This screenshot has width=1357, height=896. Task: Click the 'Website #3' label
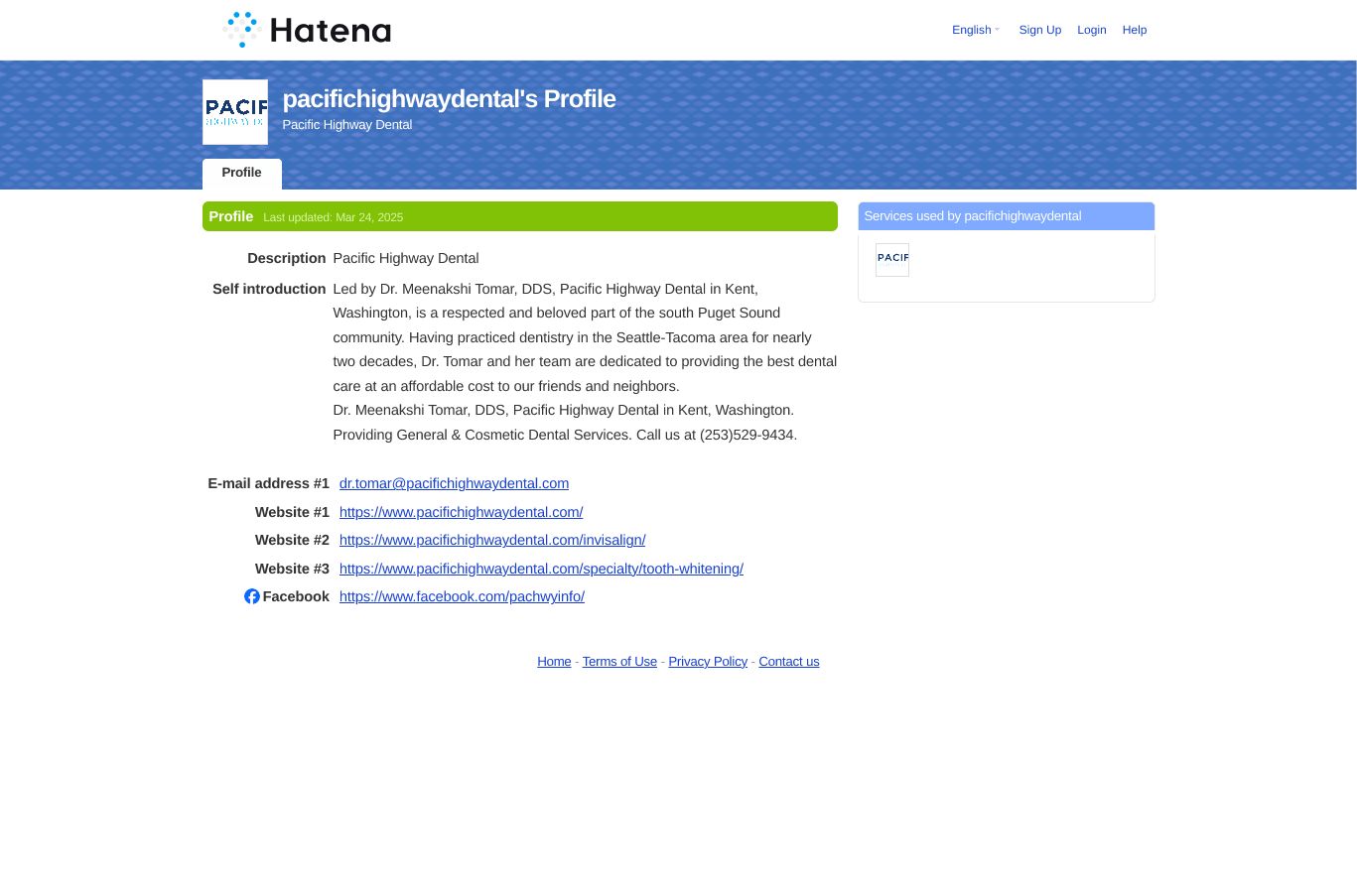pyautogui.click(x=292, y=569)
